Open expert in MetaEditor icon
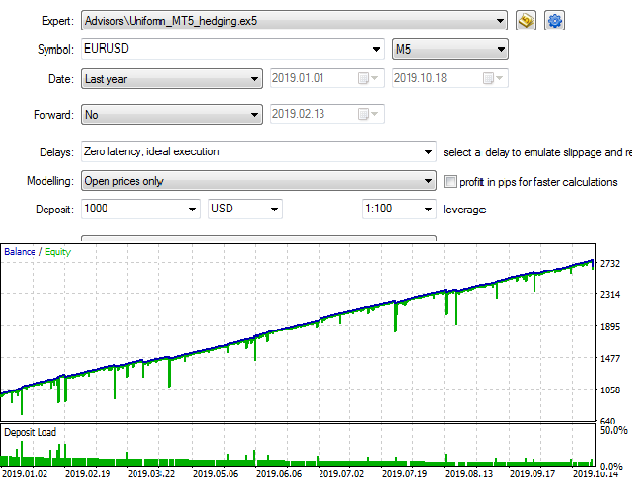The height and width of the screenshot is (480, 640). click(x=527, y=20)
